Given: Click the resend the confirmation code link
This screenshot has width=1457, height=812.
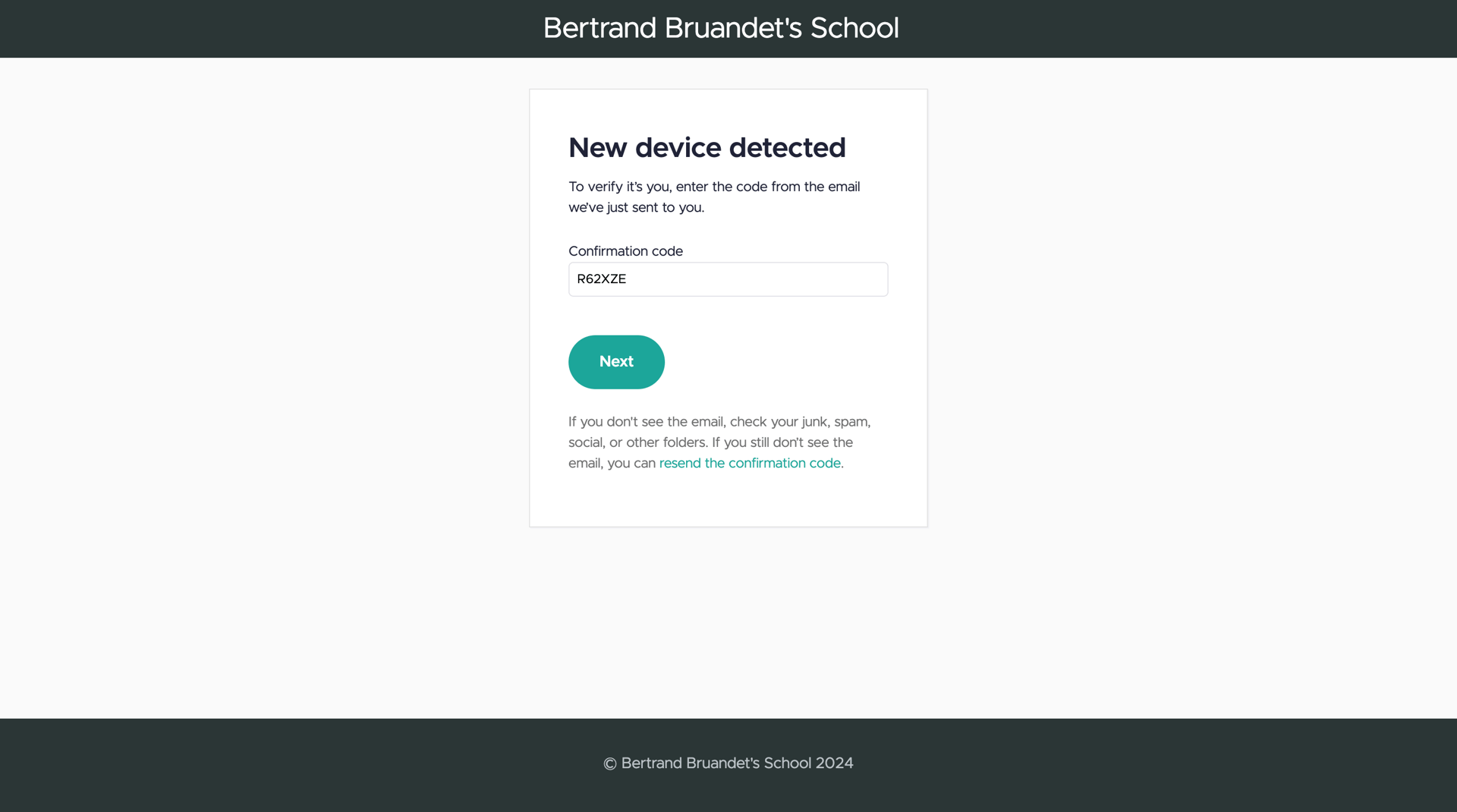Looking at the screenshot, I should (750, 463).
